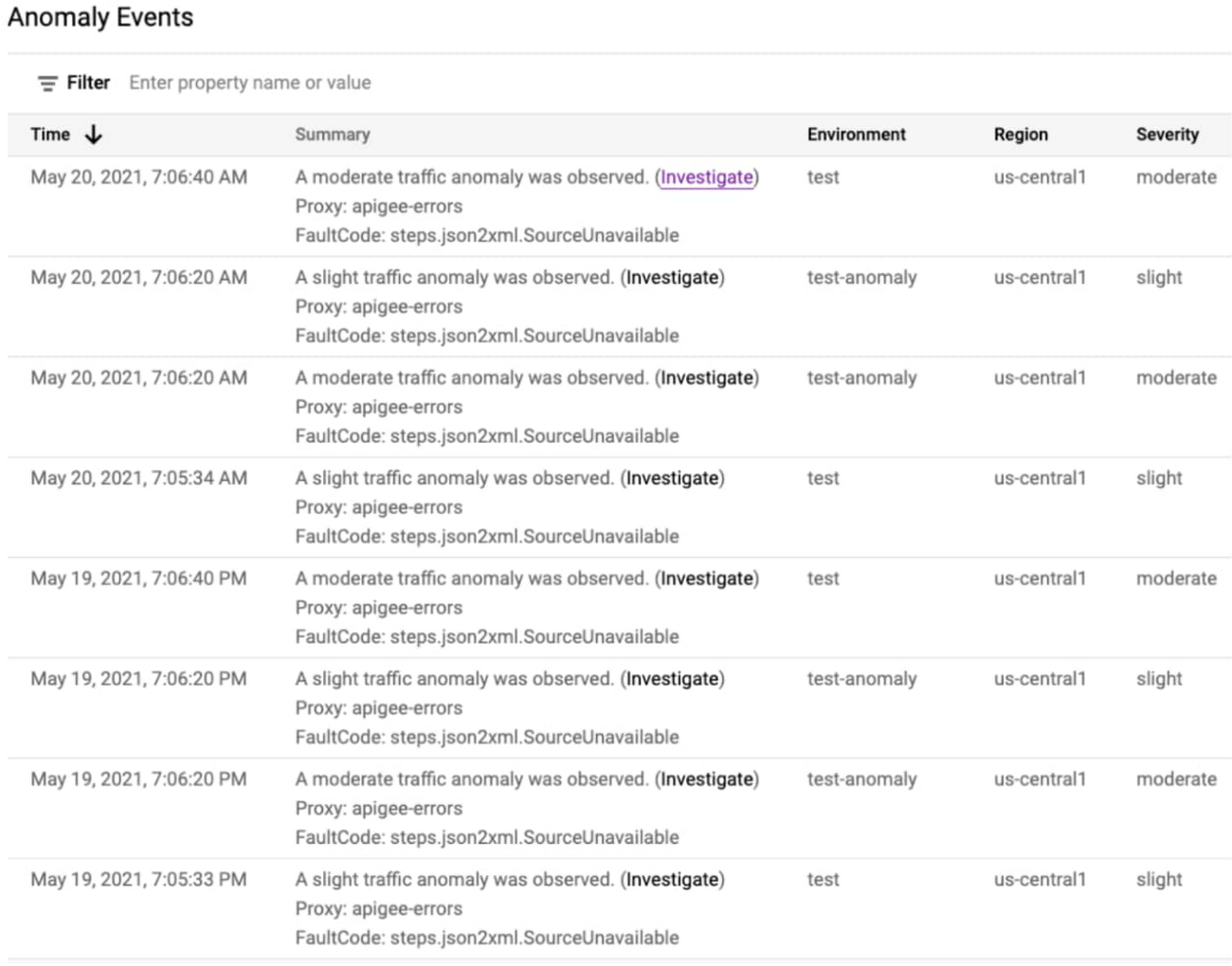Open Investigate for May 20 7:06:20 AM slight anomaly
This screenshot has width=1232, height=966.
(673, 278)
